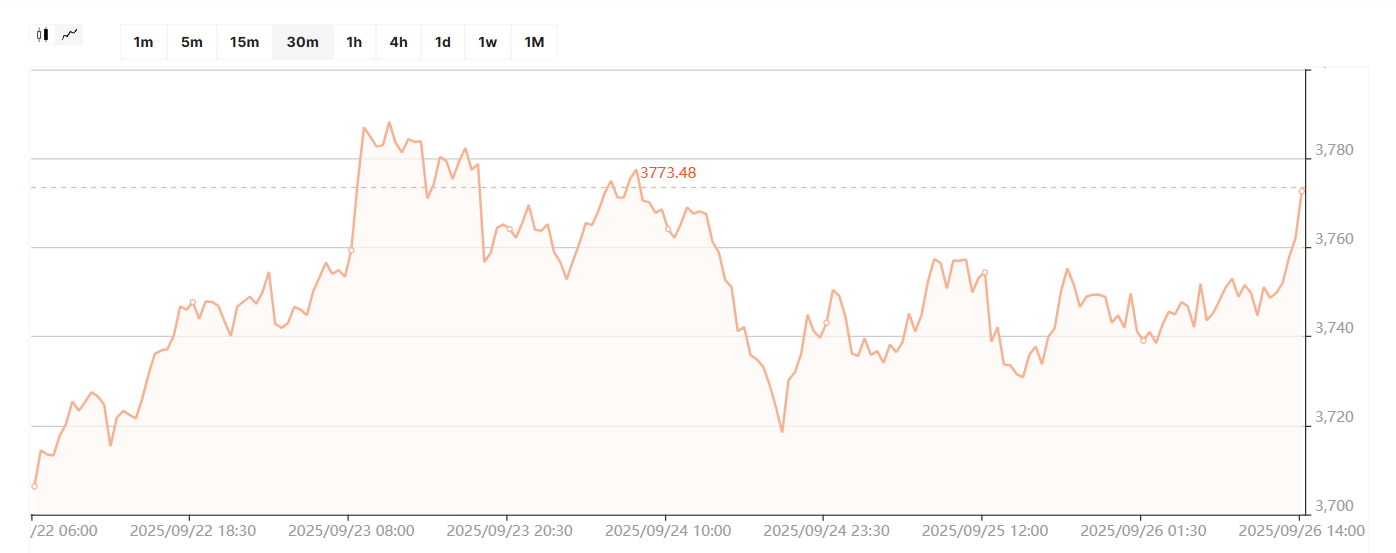The image size is (1396, 553).
Task: Click the 2025/09/25 12:00 axis label
Action: coord(985,531)
